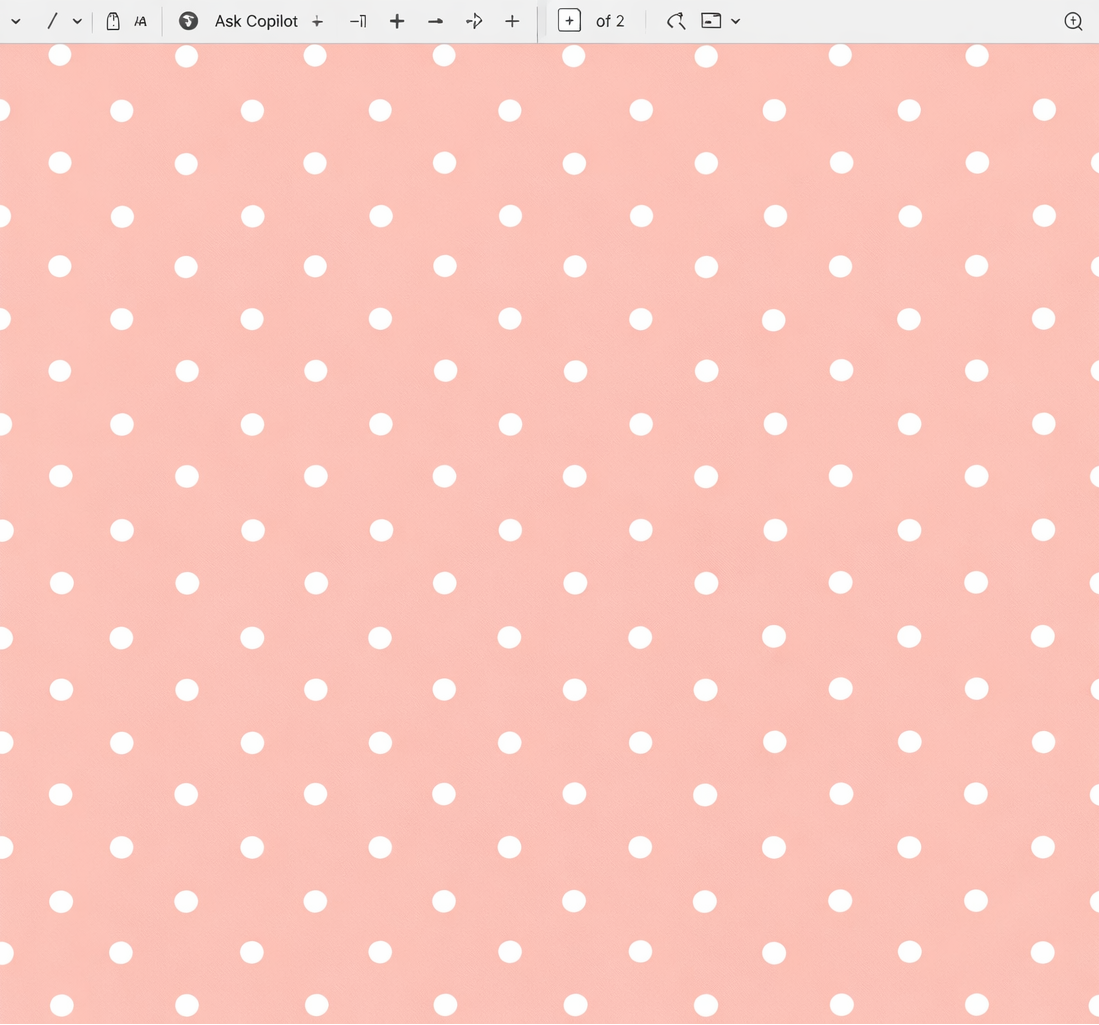Click the text 'A' read-aloud icon

pyautogui.click(x=140, y=22)
